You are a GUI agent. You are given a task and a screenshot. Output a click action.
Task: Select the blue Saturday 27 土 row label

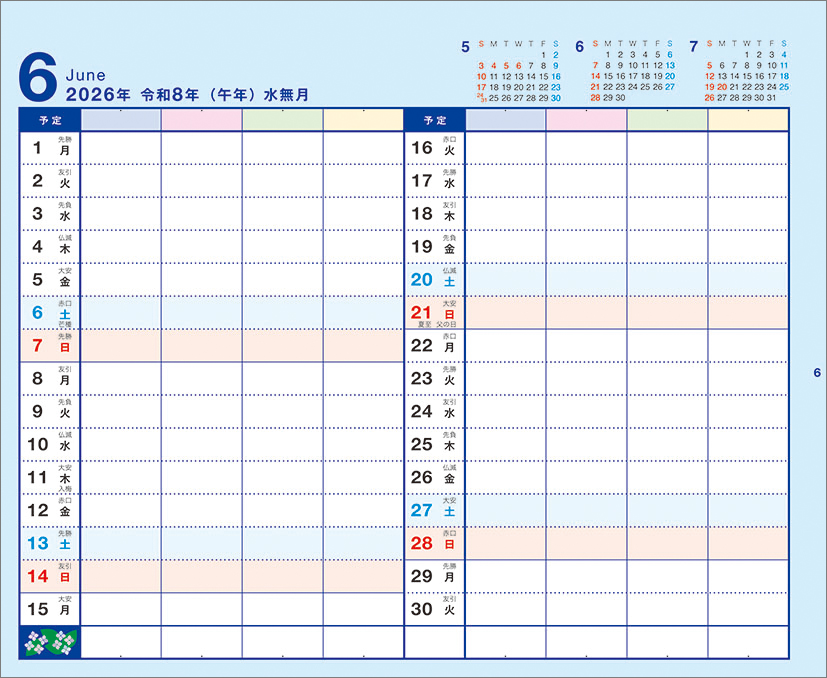435,510
